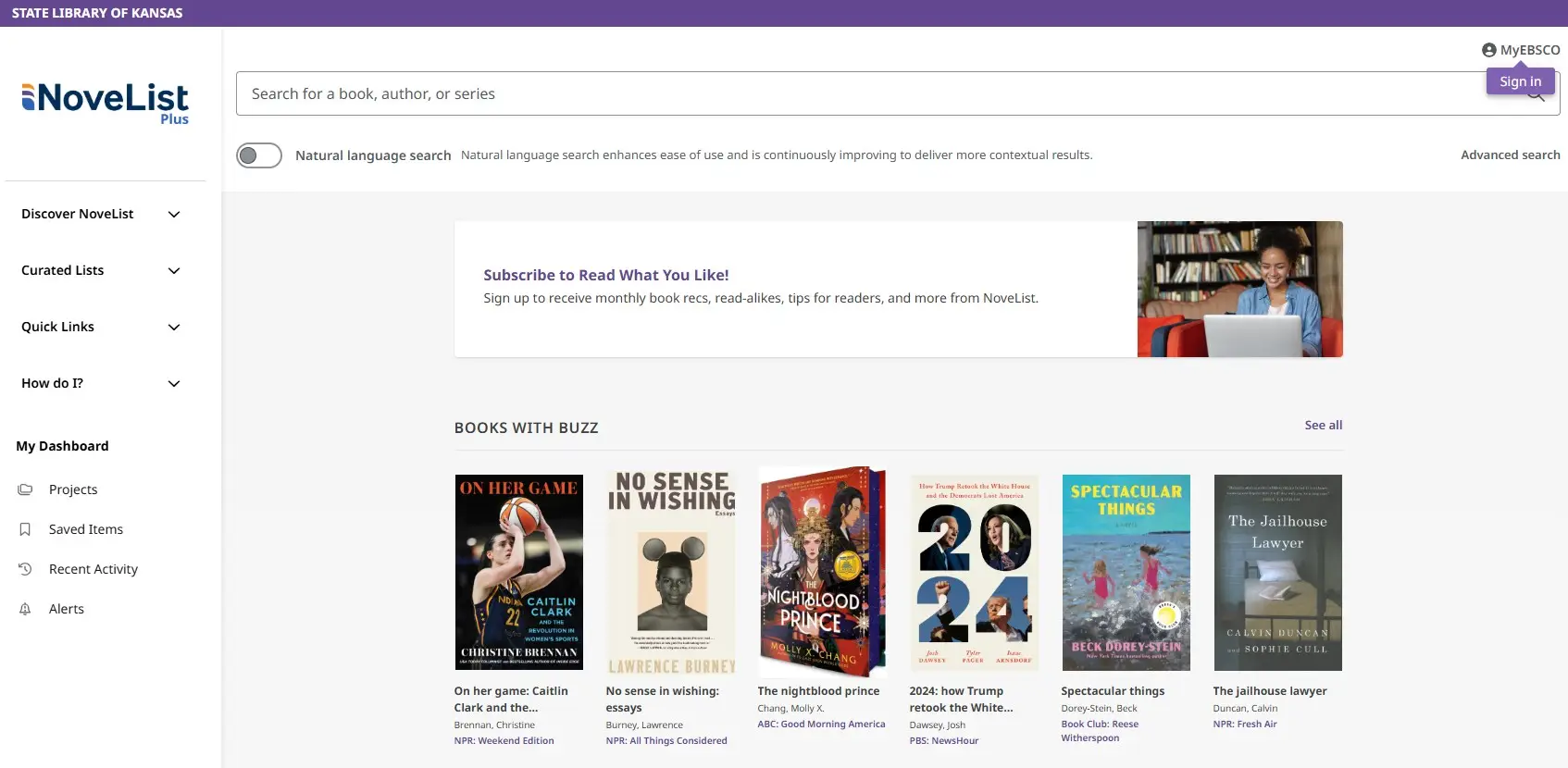The image size is (1568, 768).
Task: Click the Spectacular things title link
Action: (x=1113, y=691)
